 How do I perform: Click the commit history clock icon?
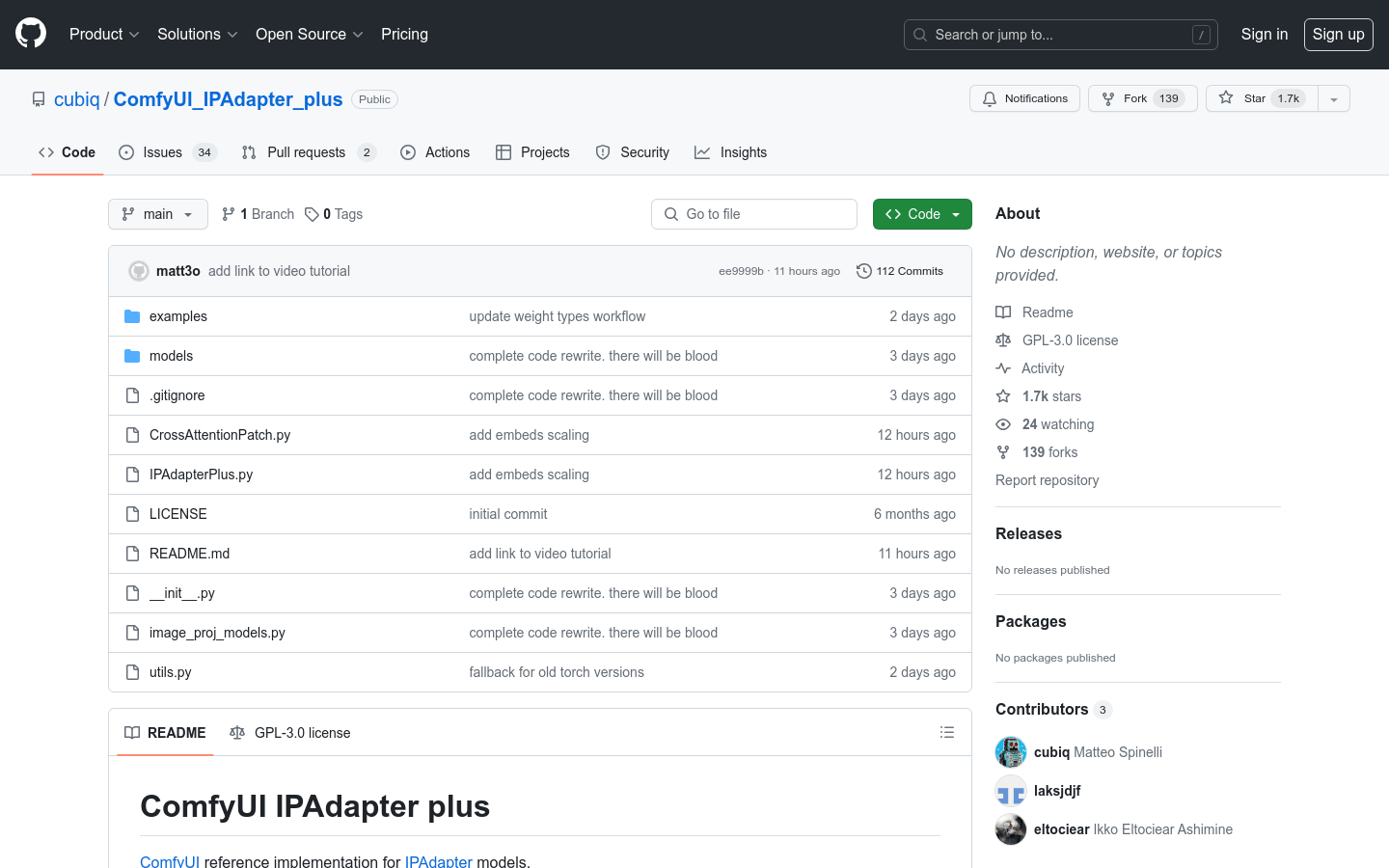point(863,271)
